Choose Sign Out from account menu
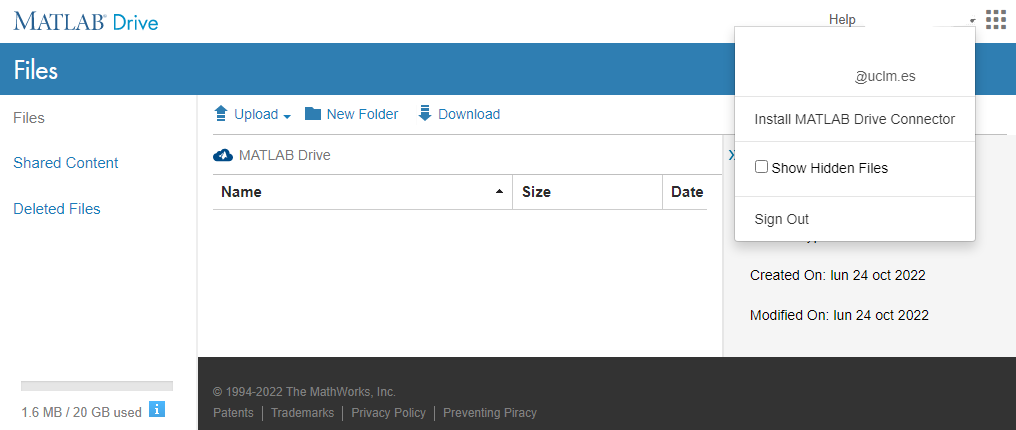 pos(781,219)
